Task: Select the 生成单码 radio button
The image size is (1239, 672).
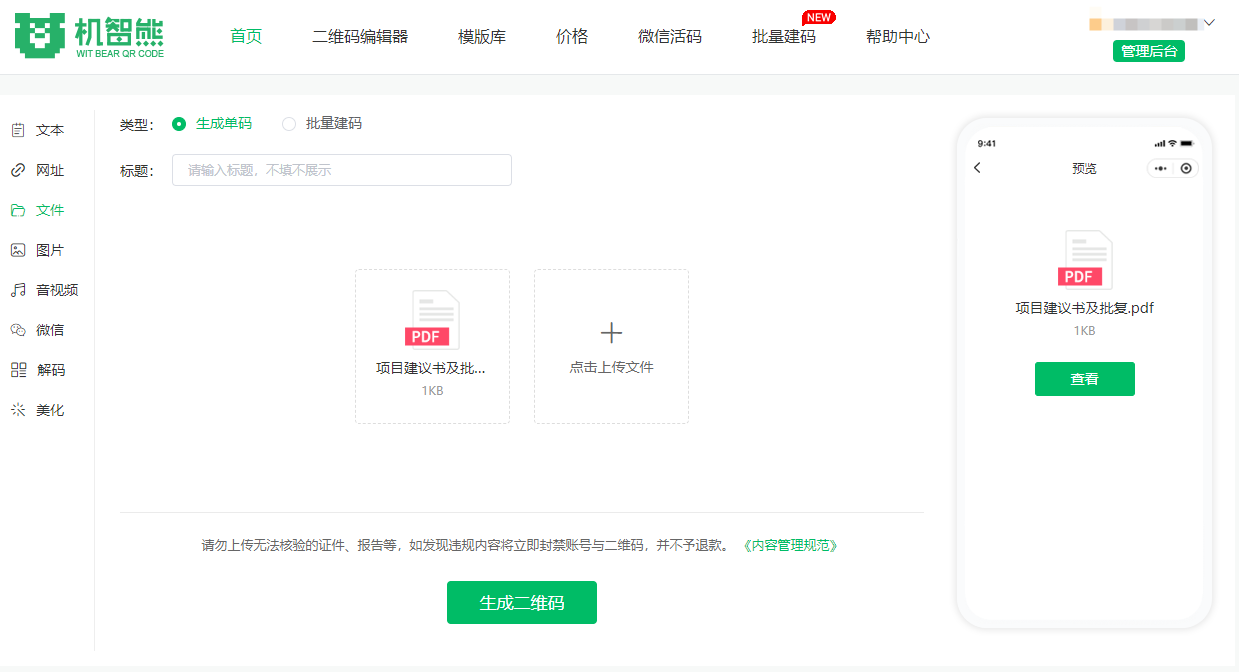Action: (179, 124)
